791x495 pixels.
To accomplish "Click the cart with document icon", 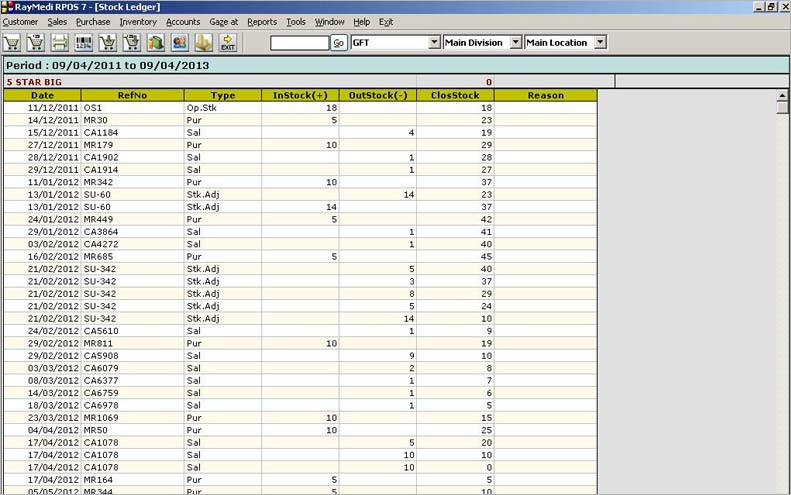I will (132, 43).
